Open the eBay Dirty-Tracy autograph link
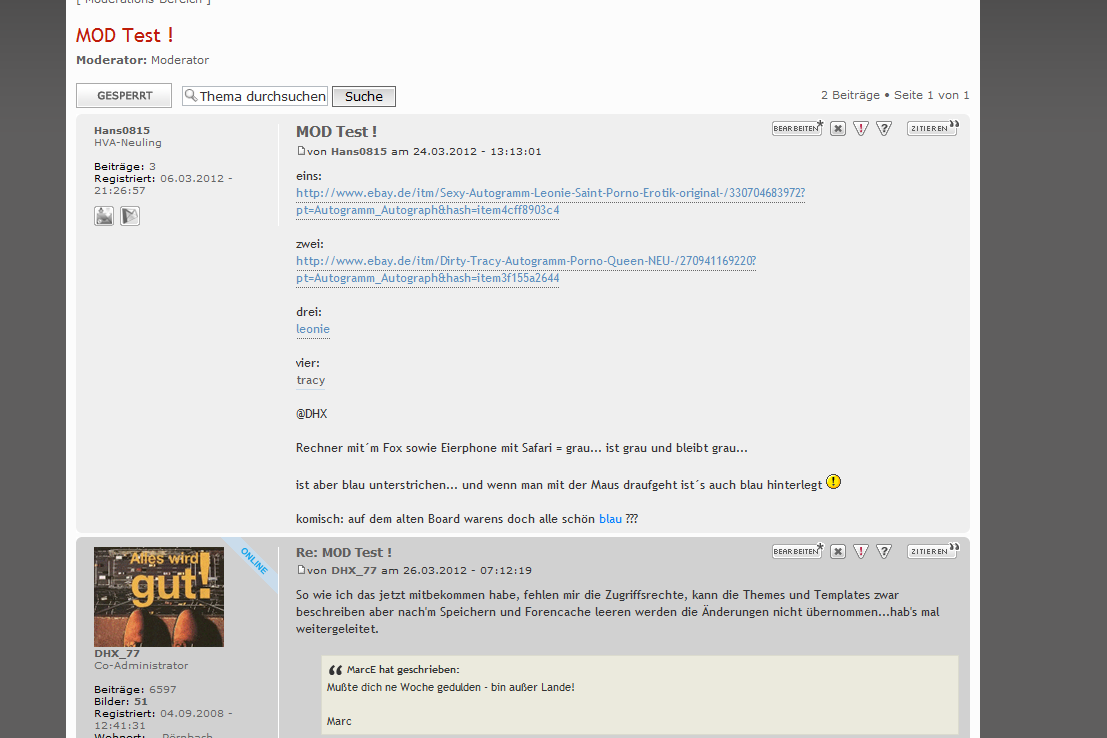The width and height of the screenshot is (1107, 738). (526, 269)
